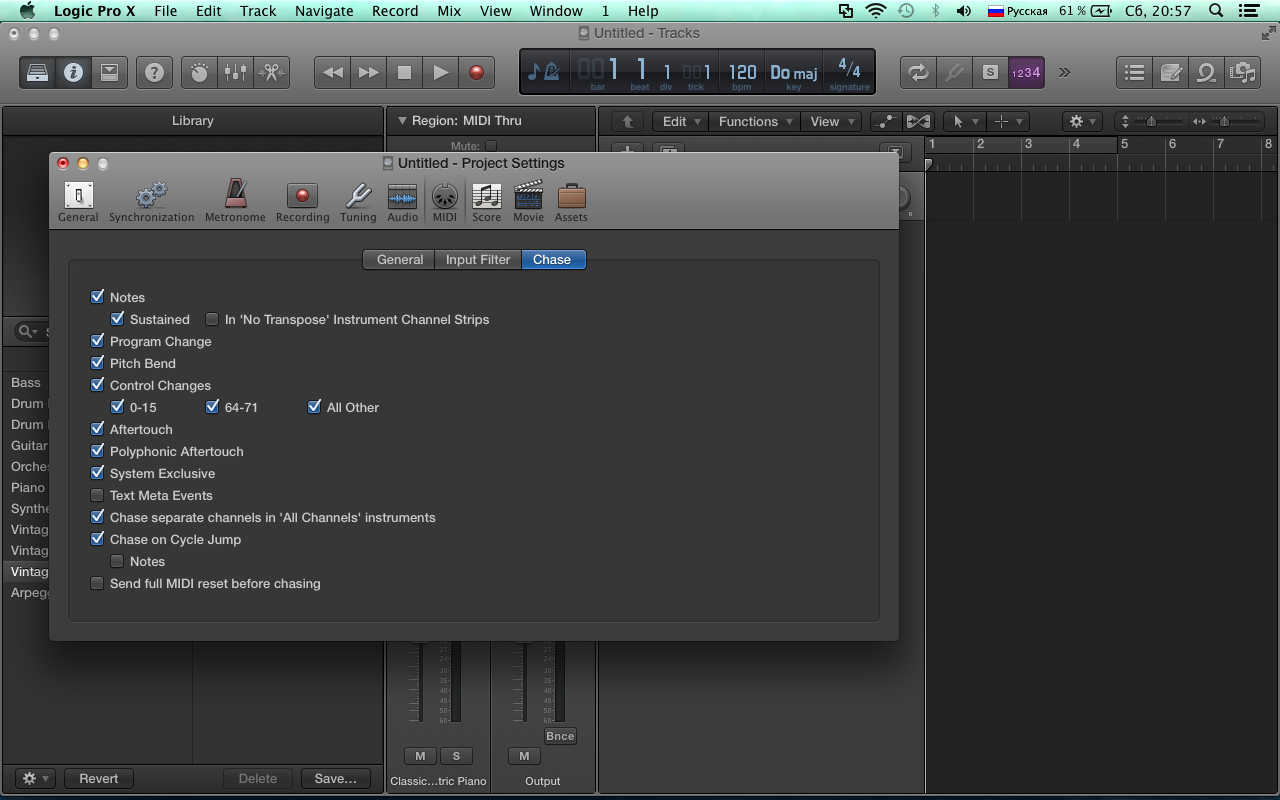Image resolution: width=1280 pixels, height=800 pixels.
Task: Open Tuning settings pane
Action: pyautogui.click(x=358, y=201)
